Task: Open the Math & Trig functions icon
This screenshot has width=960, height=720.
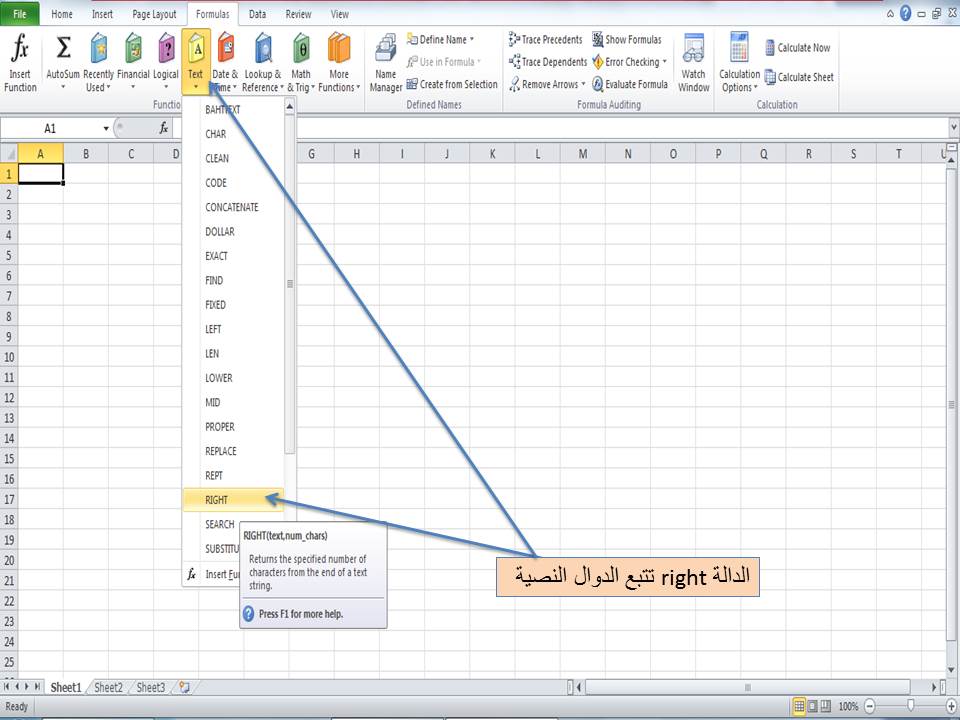Action: 301,49
